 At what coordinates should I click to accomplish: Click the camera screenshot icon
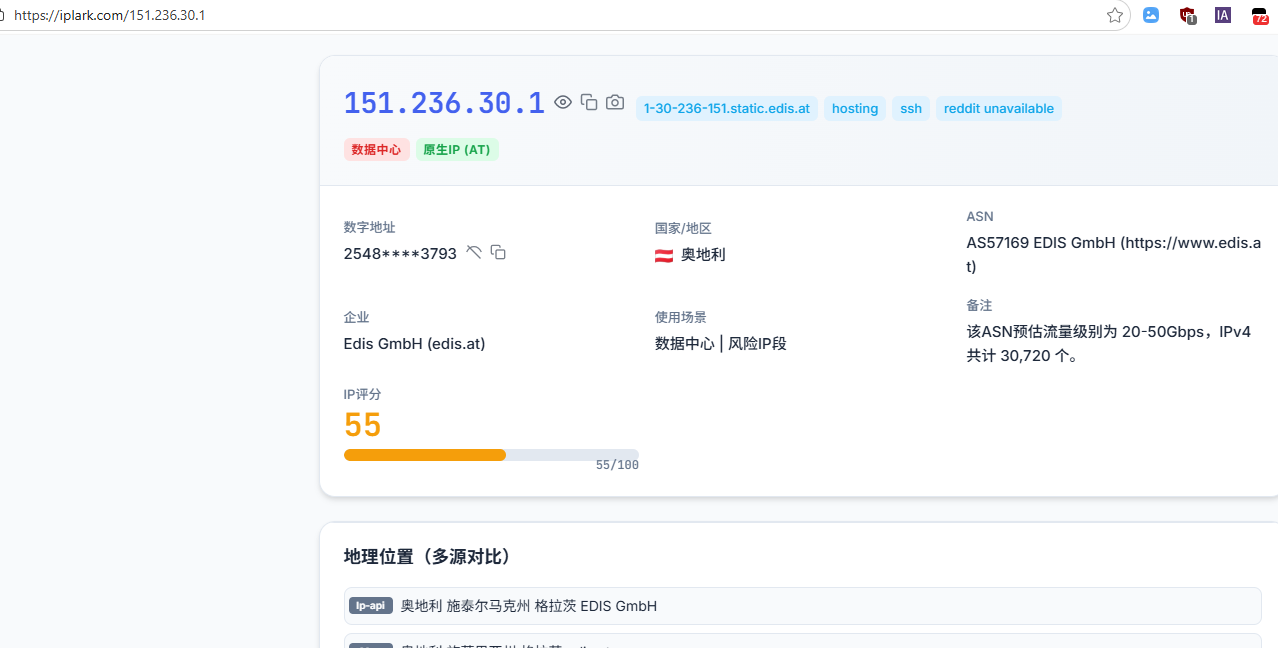pyautogui.click(x=615, y=102)
